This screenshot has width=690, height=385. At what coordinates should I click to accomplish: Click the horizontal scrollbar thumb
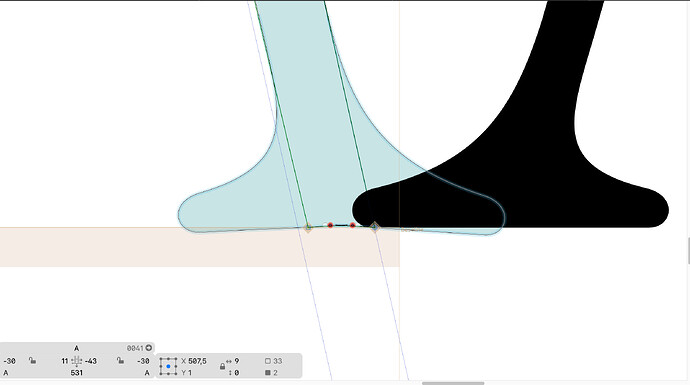point(453,383)
